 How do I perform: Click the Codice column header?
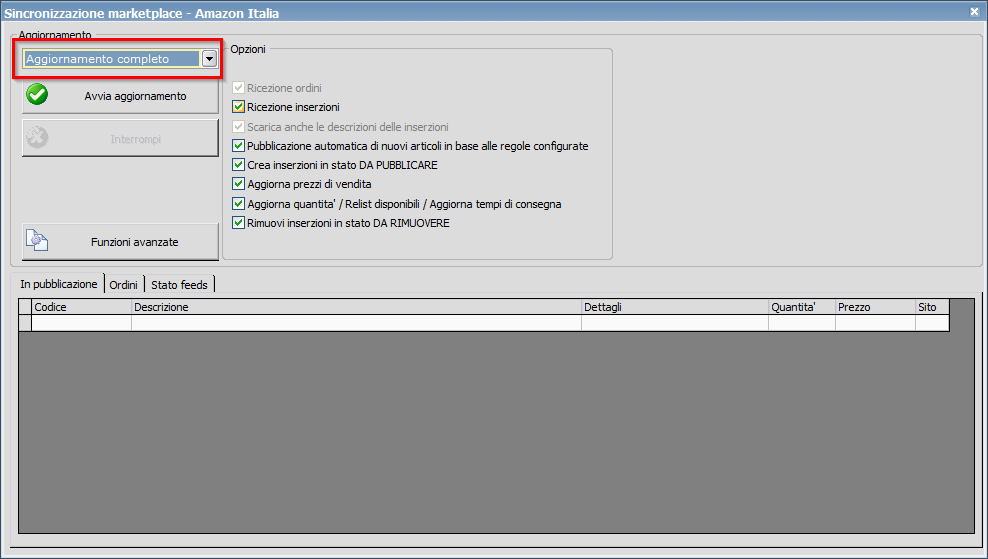[81, 307]
